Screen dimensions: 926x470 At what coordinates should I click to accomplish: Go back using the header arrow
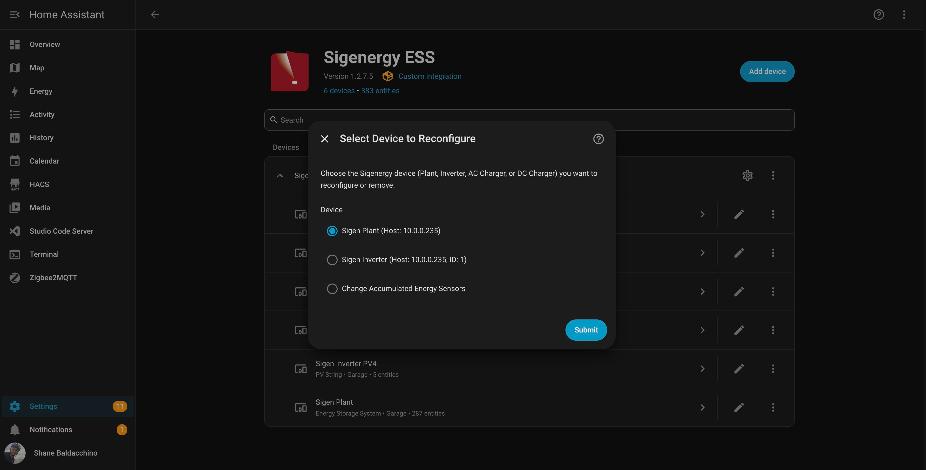pos(155,14)
